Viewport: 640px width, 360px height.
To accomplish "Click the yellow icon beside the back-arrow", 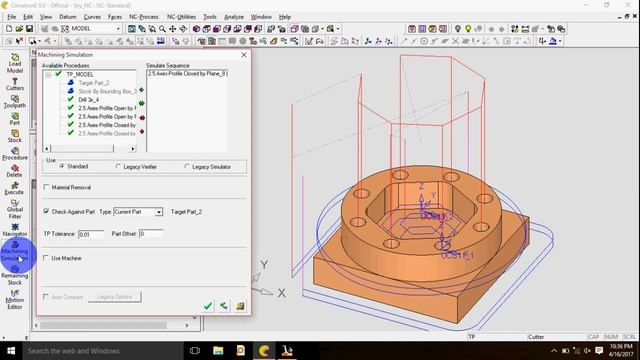I will [240, 306].
